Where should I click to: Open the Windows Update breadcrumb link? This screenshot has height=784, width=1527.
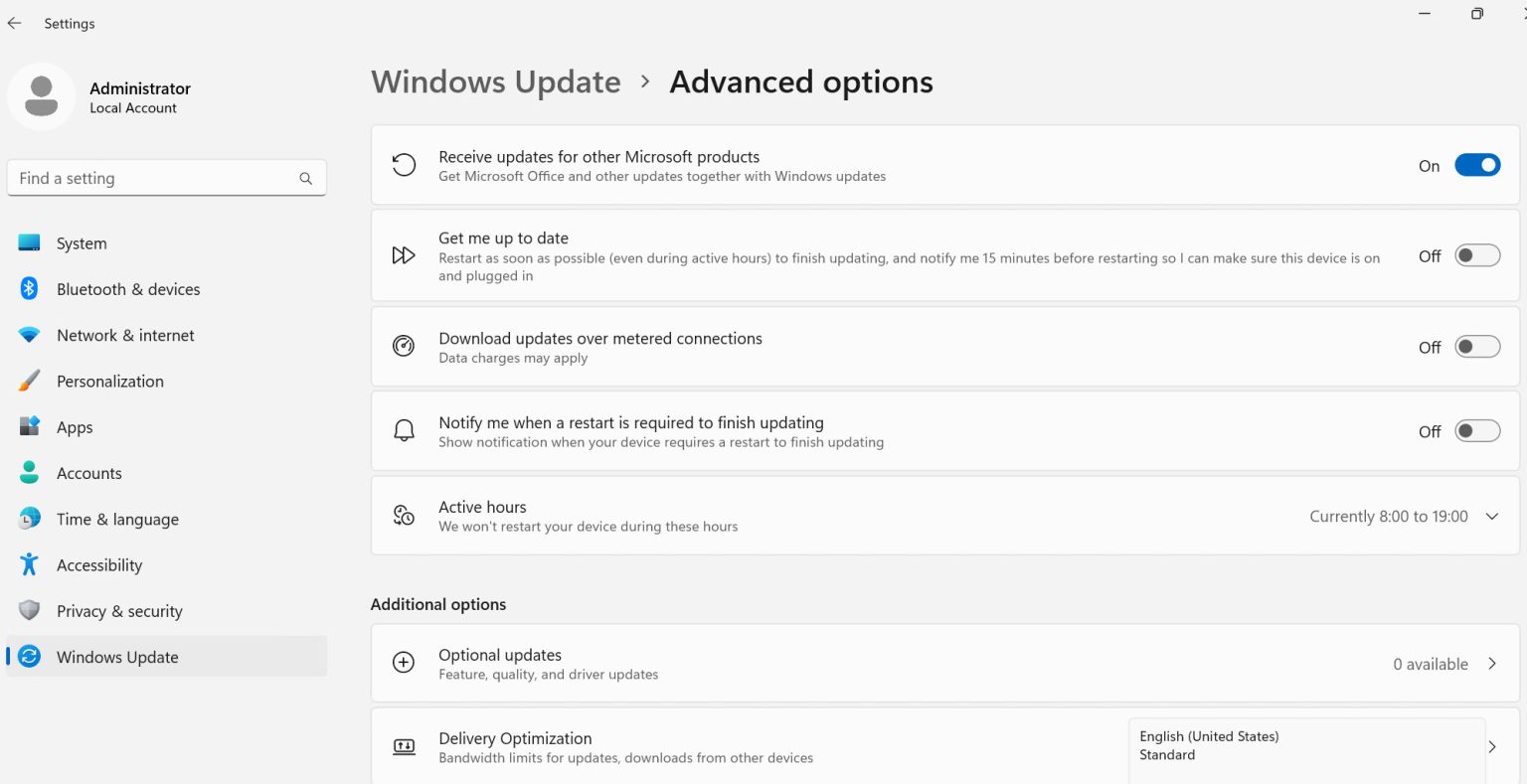(495, 81)
